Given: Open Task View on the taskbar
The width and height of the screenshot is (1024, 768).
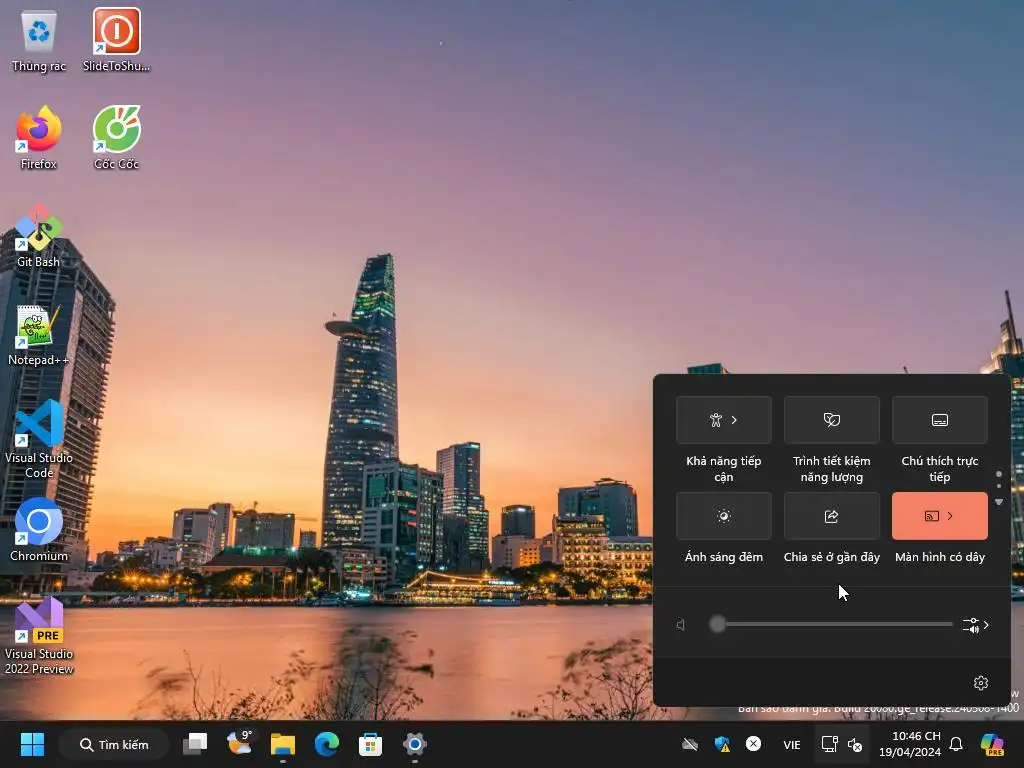Looking at the screenshot, I should coord(195,744).
